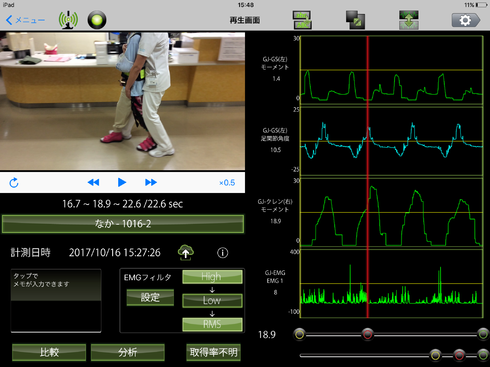Open EMG filter 設定 button
Image resolution: width=490 pixels, height=367 pixels.
coord(150,297)
